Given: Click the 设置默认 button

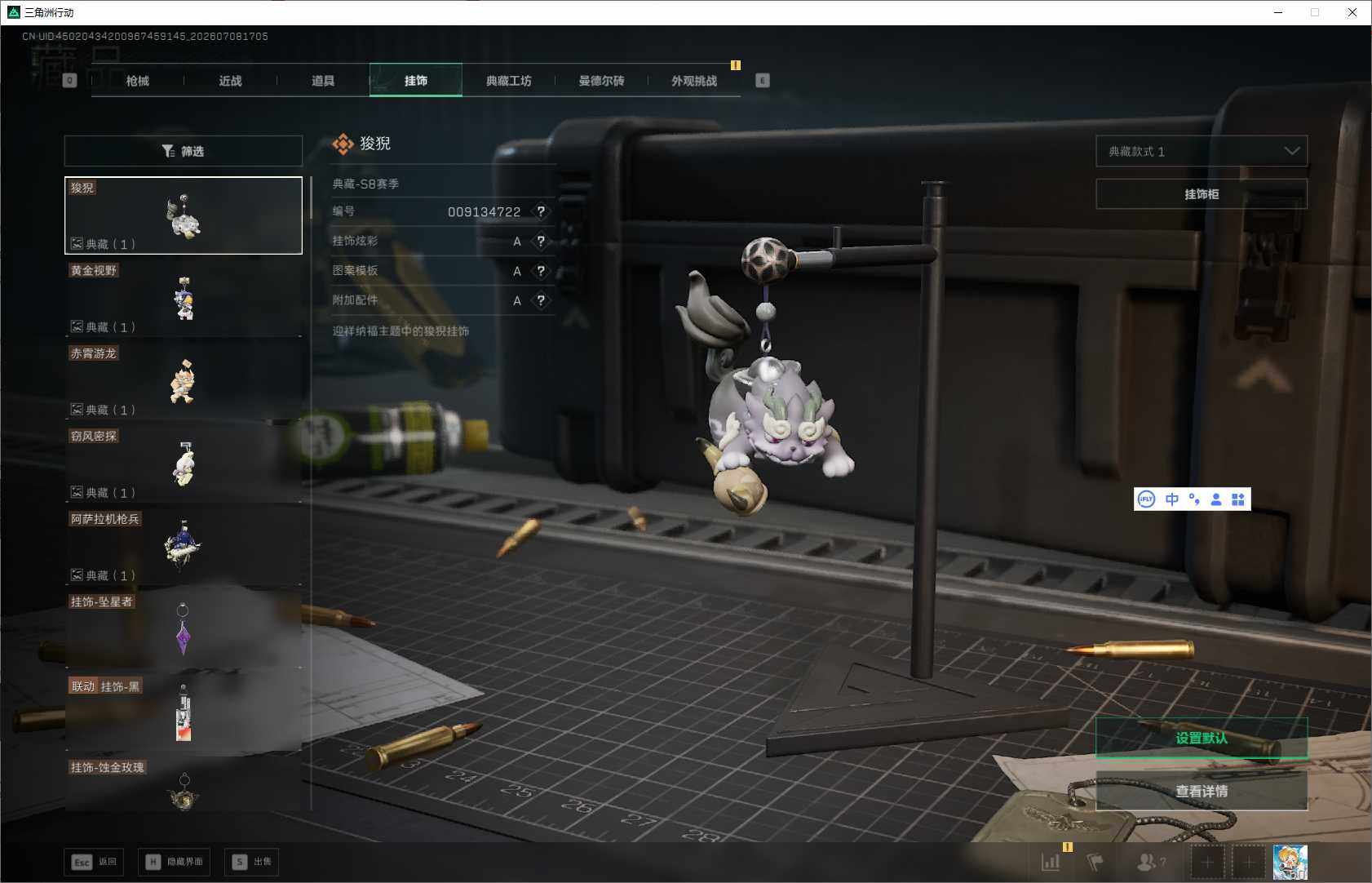Looking at the screenshot, I should (1202, 738).
